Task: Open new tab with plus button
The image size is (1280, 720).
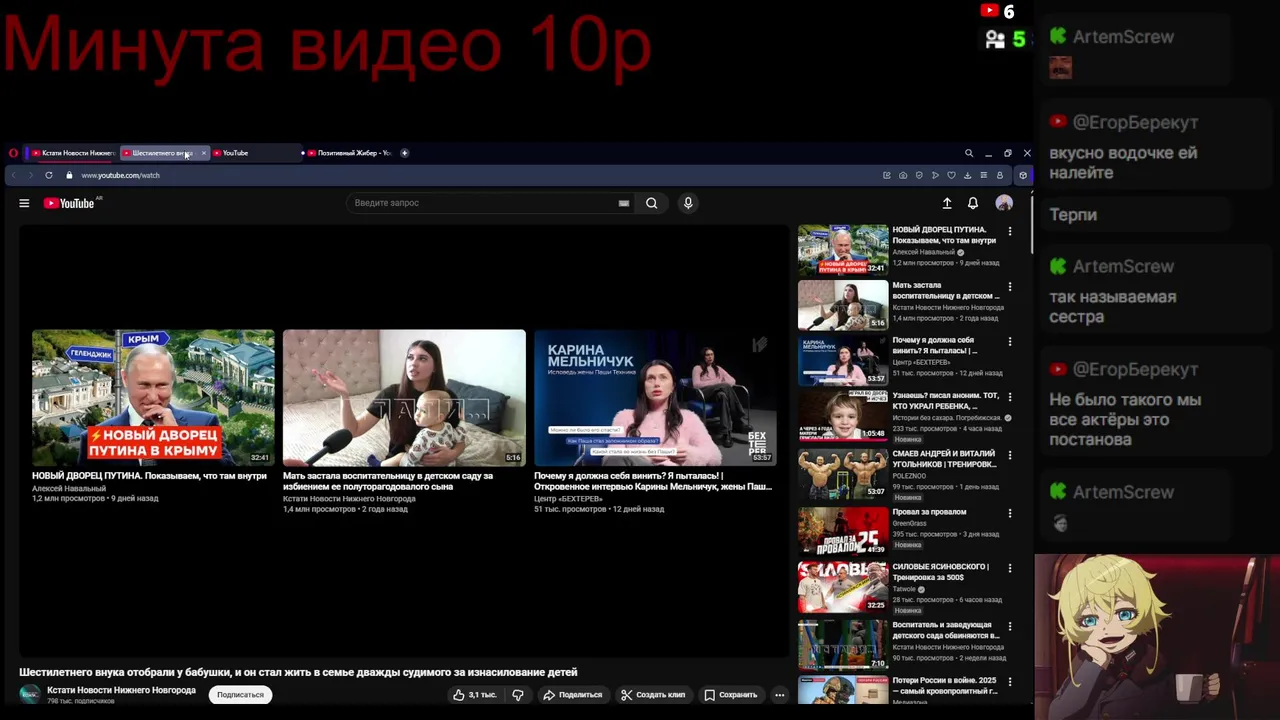Action: coord(404,153)
